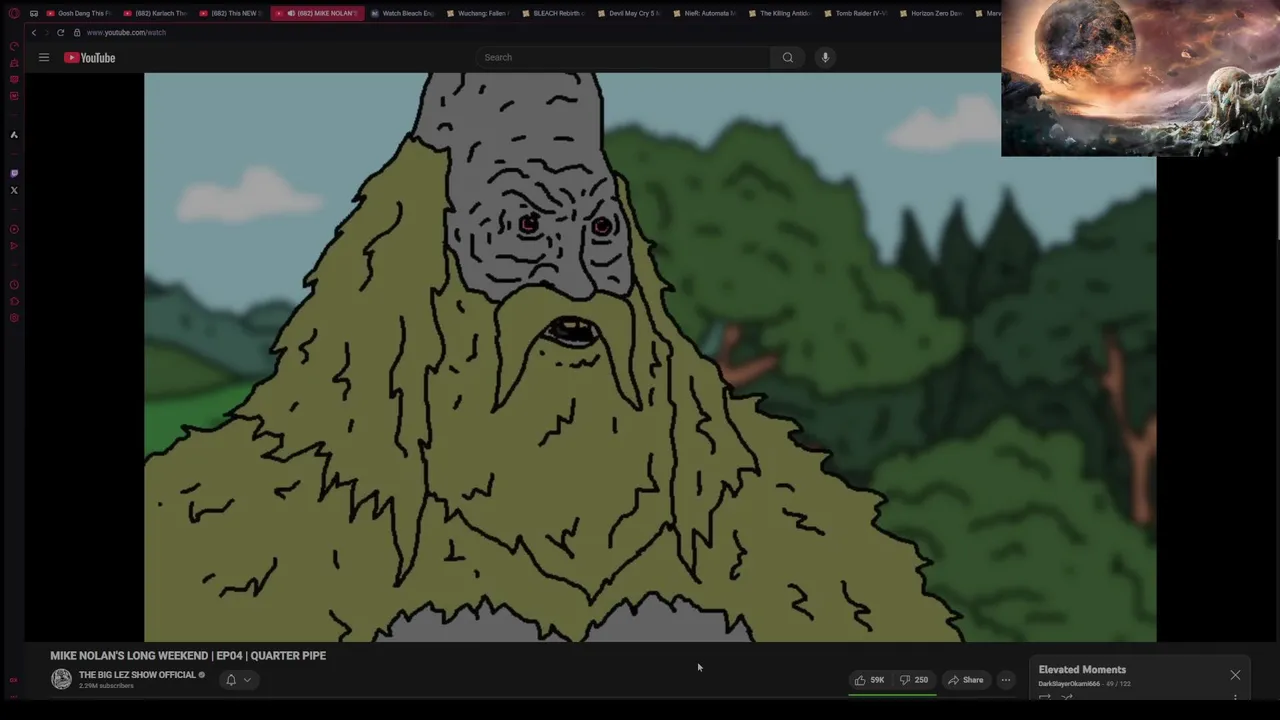
Task: Reload the page with the refresh icon
Action: (60, 32)
